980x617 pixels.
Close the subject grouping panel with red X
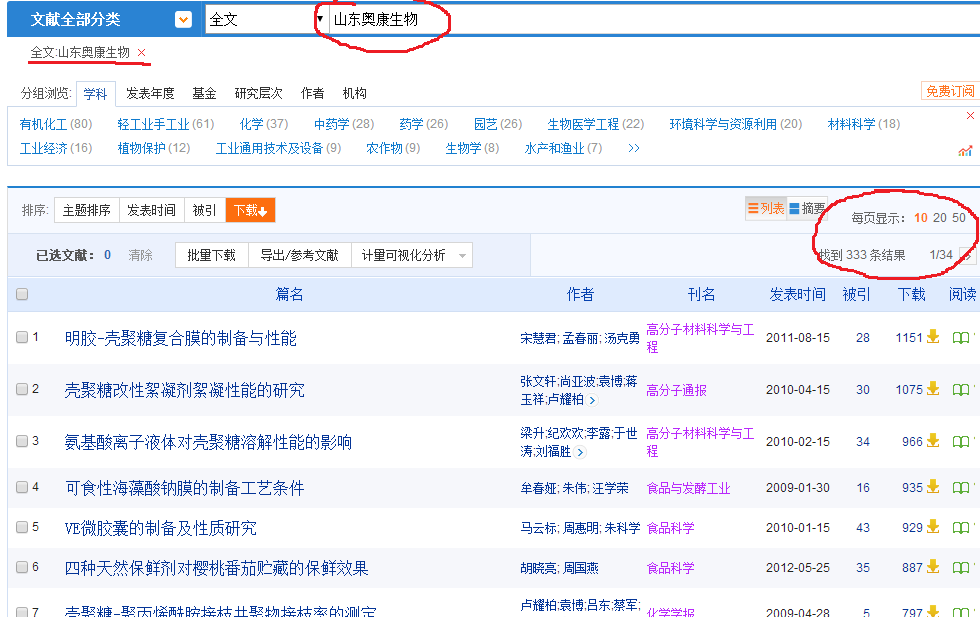[970, 117]
